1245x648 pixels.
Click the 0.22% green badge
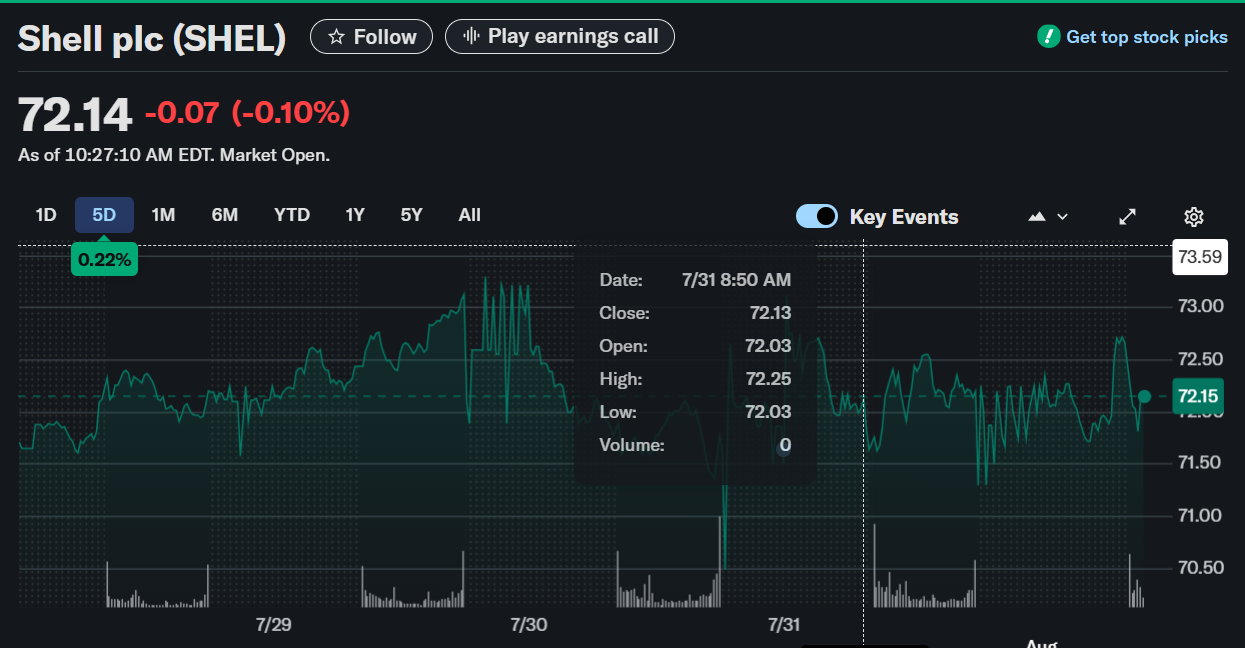(104, 260)
